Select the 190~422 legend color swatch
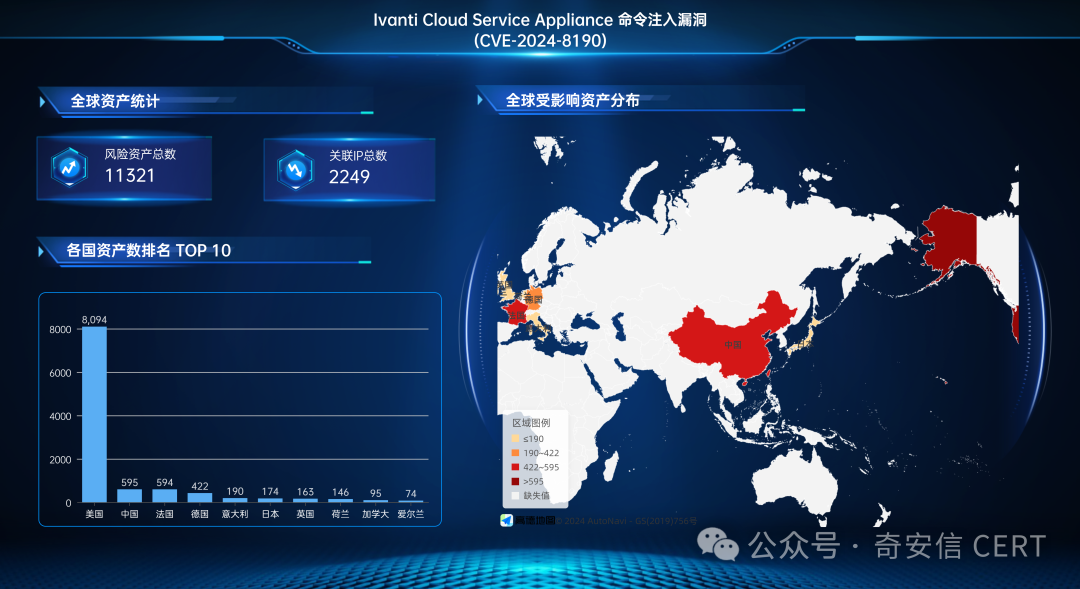Screen dimensions: 1080x589 point(515,453)
